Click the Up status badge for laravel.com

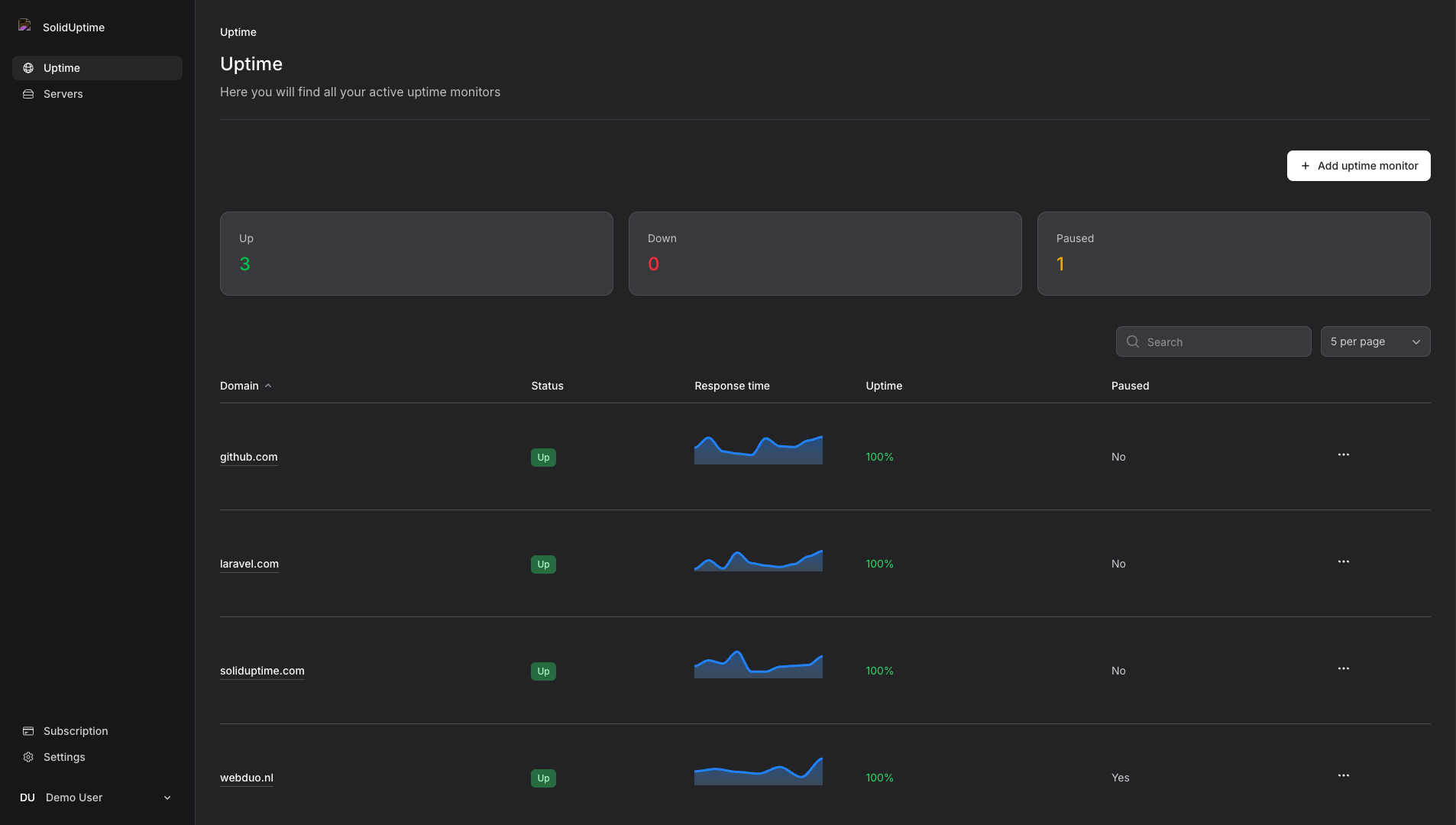click(543, 565)
